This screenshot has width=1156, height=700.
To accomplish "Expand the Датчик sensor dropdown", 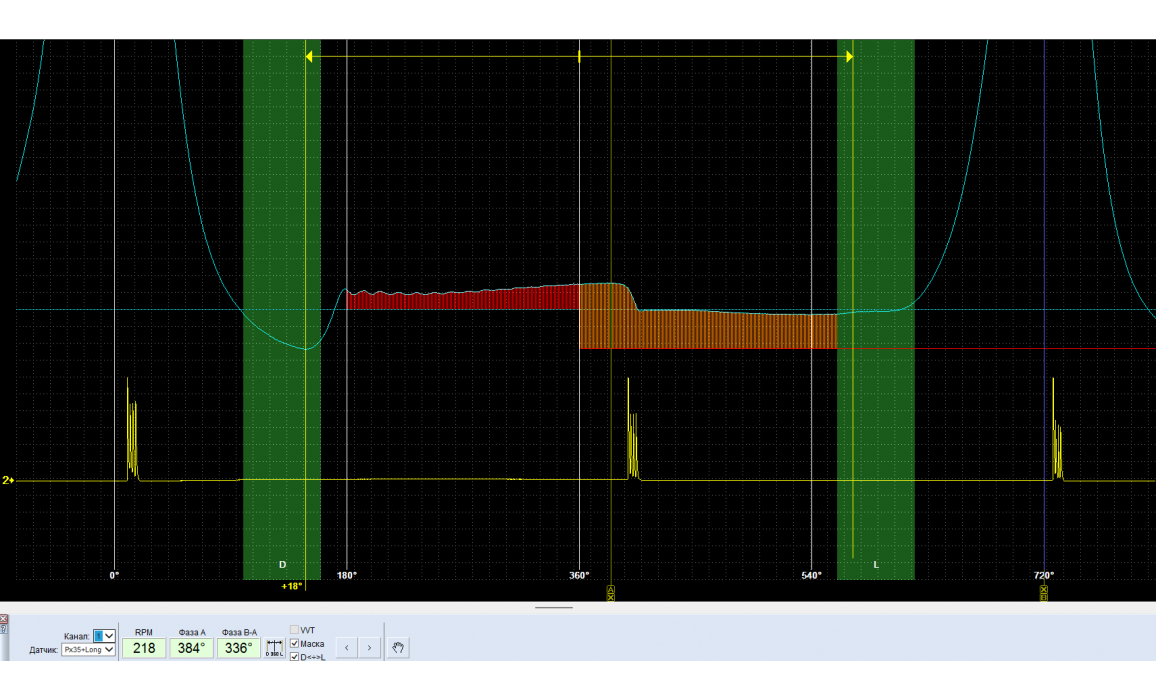I will (88, 650).
